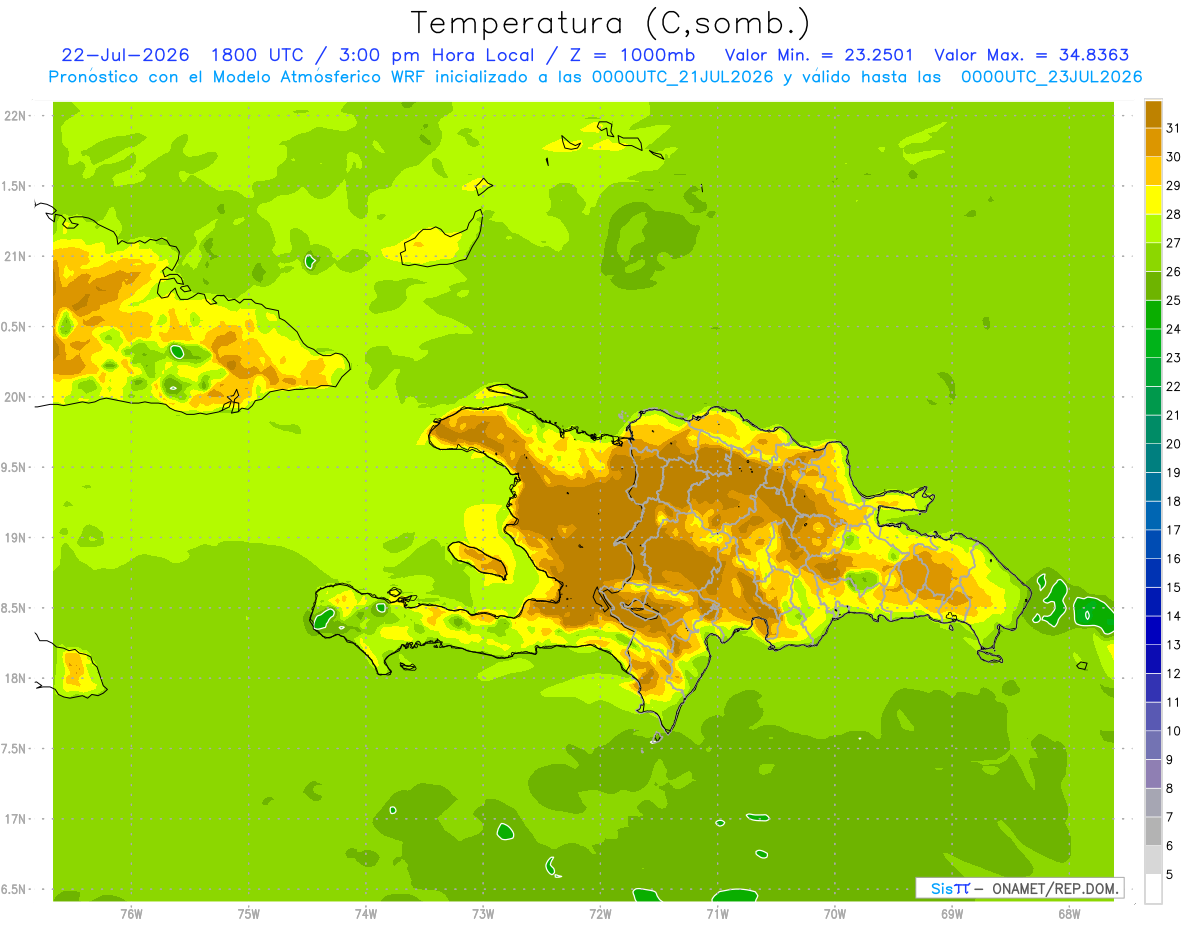The image size is (1200, 927).
Task: Click the dark blue legend swatch between 13 and 14
Action: click(x=1153, y=631)
